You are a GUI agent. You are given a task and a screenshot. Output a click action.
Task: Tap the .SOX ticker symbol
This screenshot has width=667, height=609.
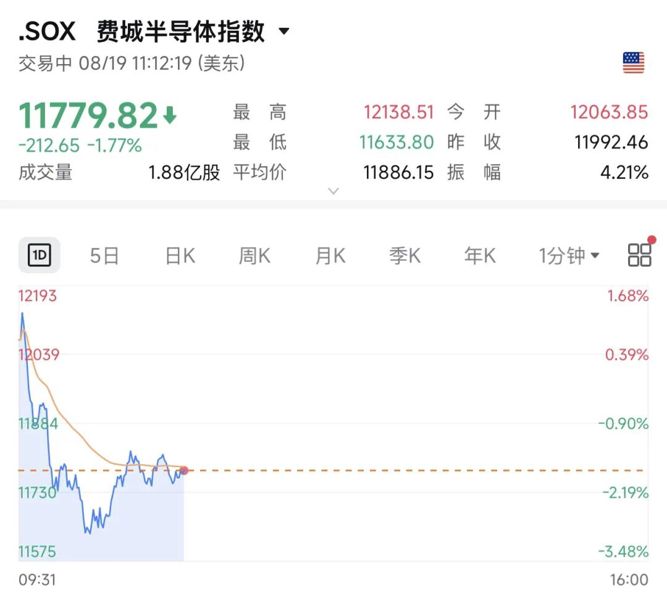(x=47, y=31)
